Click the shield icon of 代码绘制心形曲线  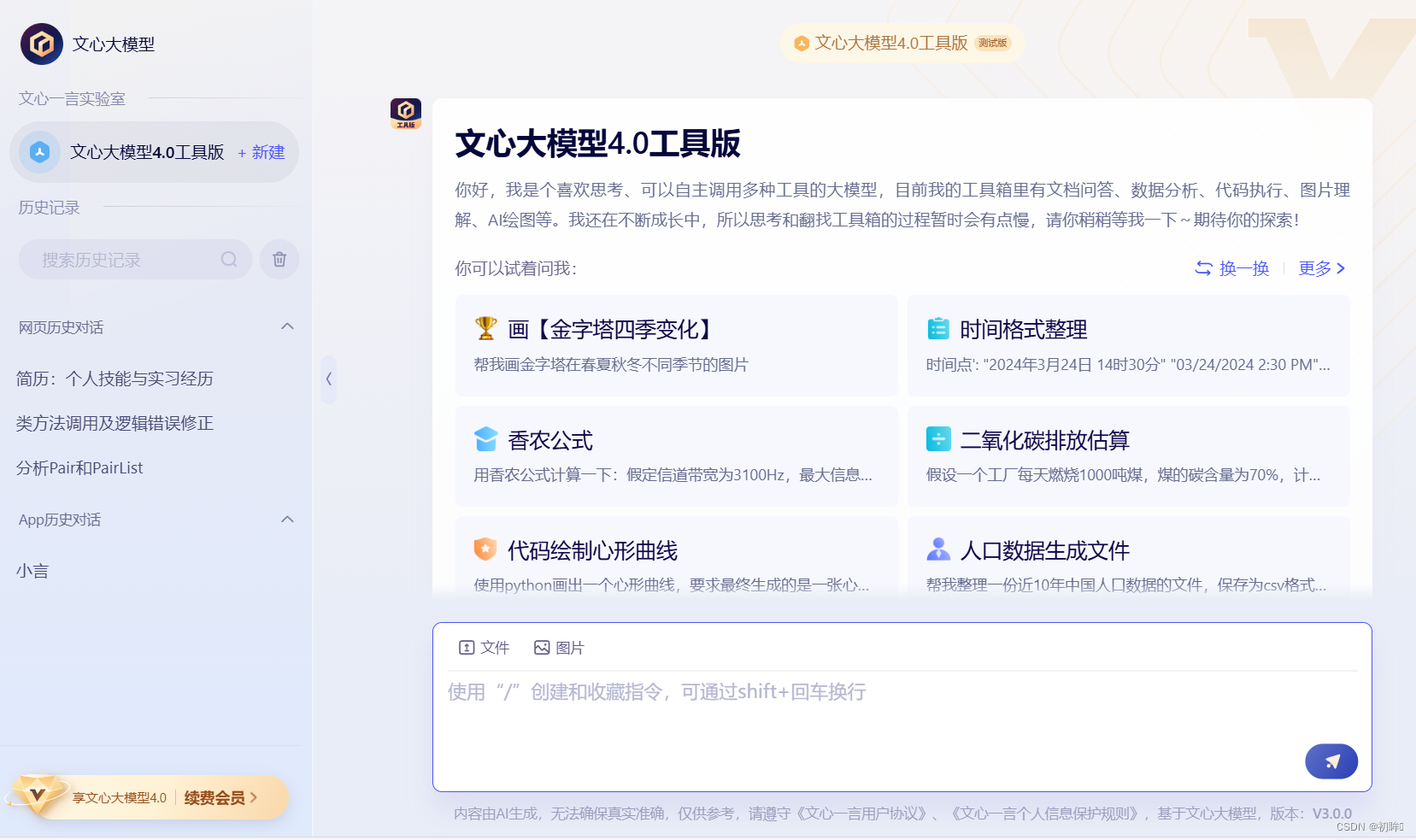[x=485, y=549]
